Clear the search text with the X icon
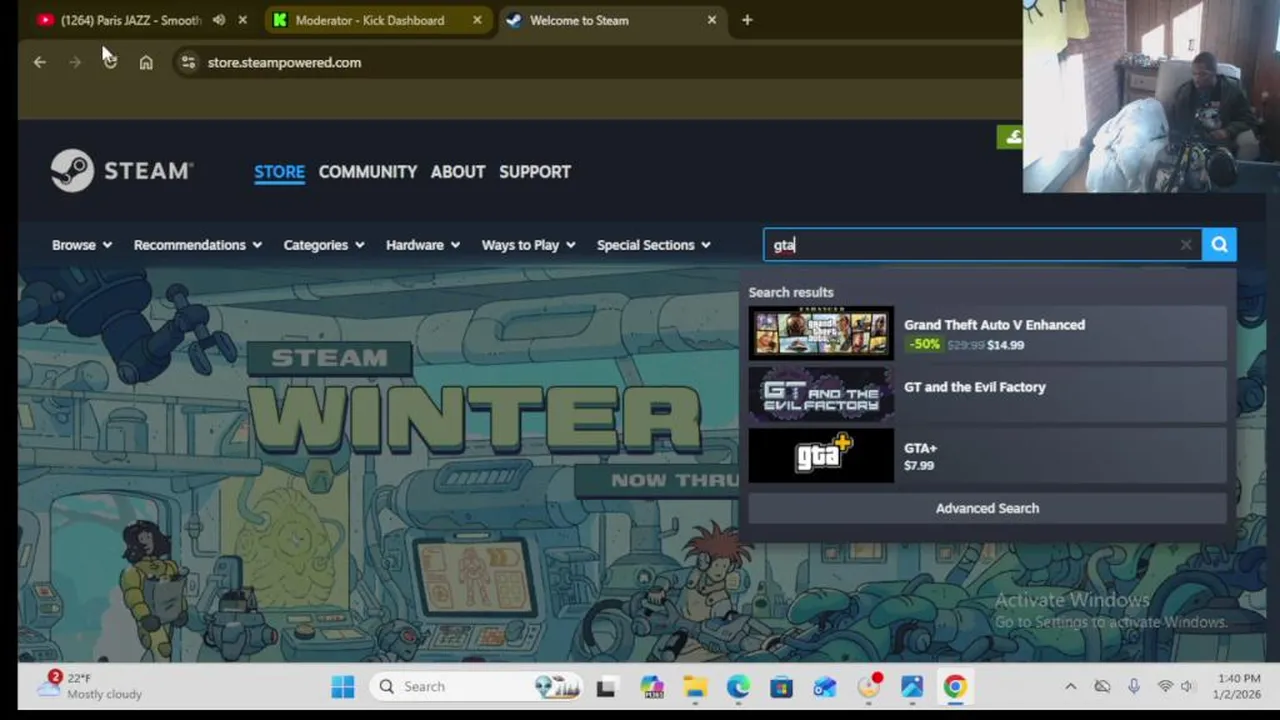The width and height of the screenshot is (1280, 720). [x=1186, y=245]
